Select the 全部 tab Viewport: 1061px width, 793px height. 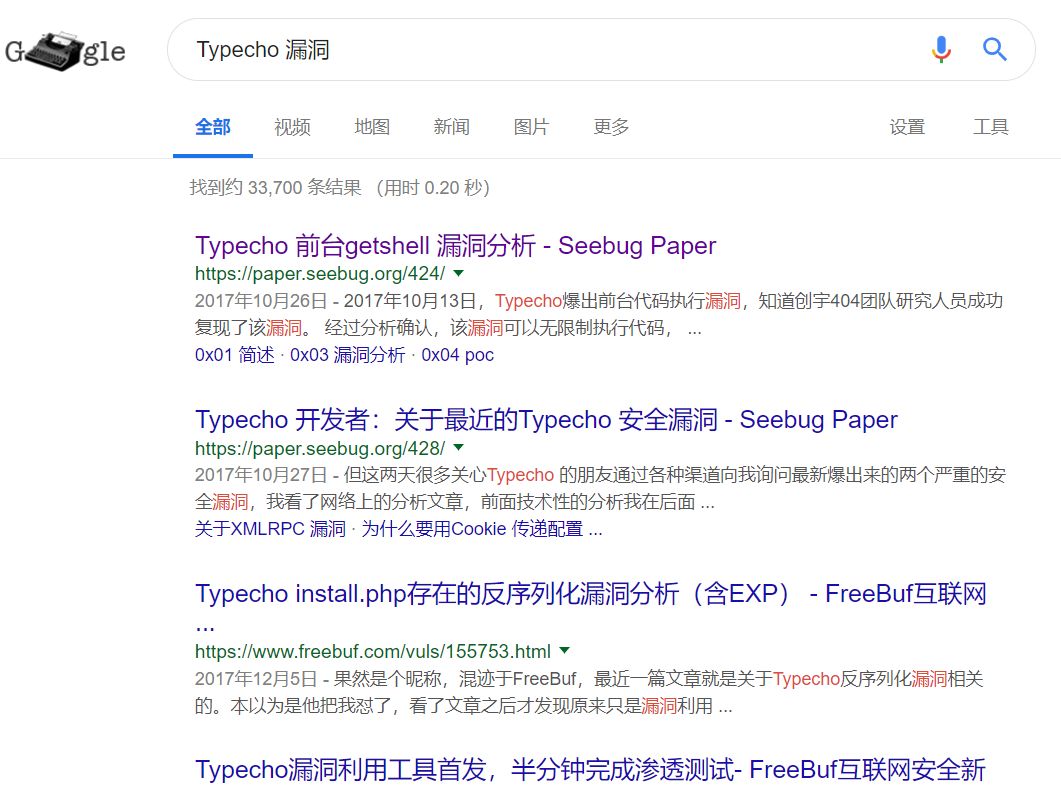click(x=212, y=127)
